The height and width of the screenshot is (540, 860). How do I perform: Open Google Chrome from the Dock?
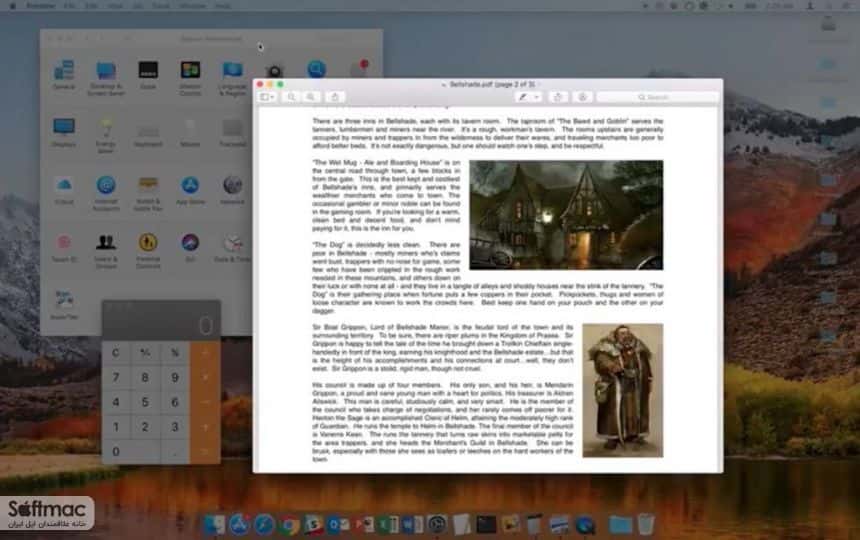click(x=288, y=525)
